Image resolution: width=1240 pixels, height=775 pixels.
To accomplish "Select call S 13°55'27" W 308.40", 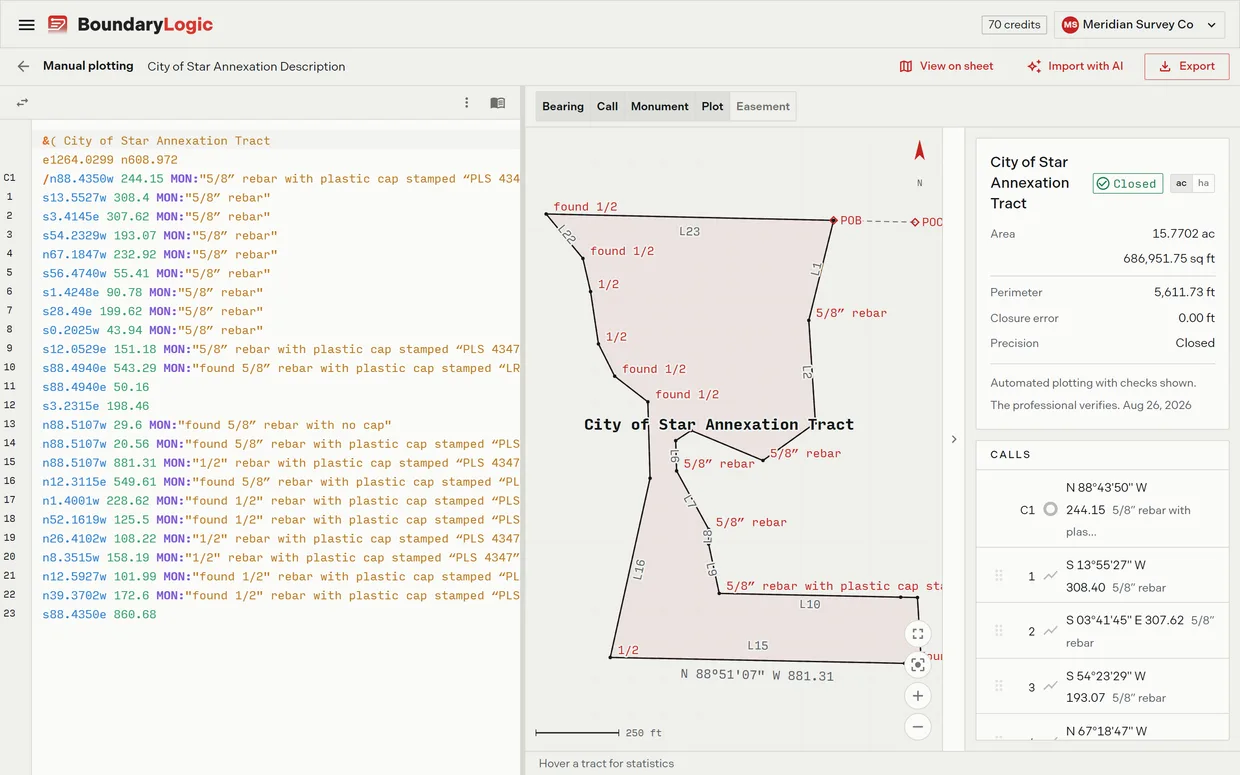I will (x=1102, y=575).
